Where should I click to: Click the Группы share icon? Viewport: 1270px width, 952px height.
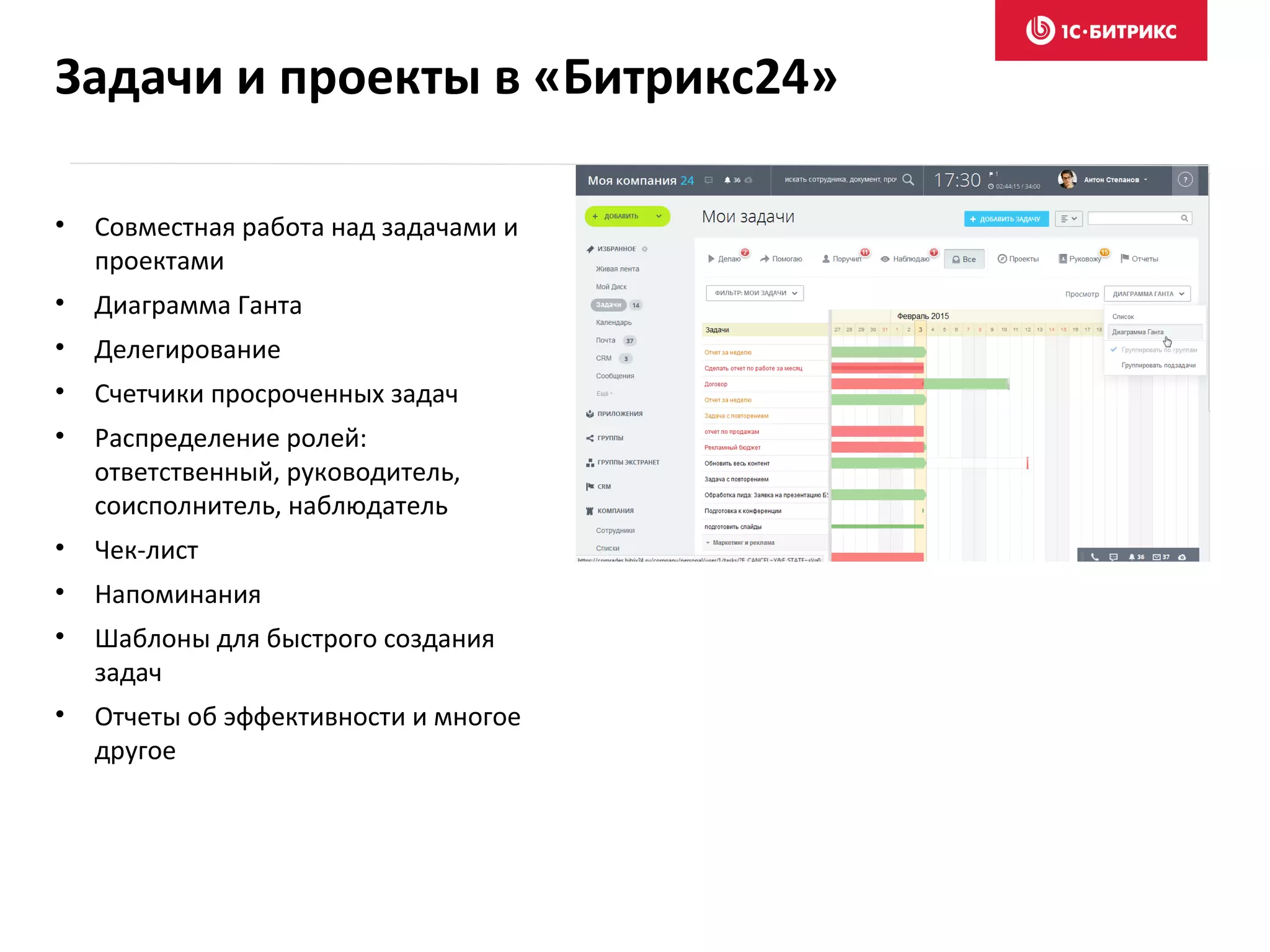[590, 438]
